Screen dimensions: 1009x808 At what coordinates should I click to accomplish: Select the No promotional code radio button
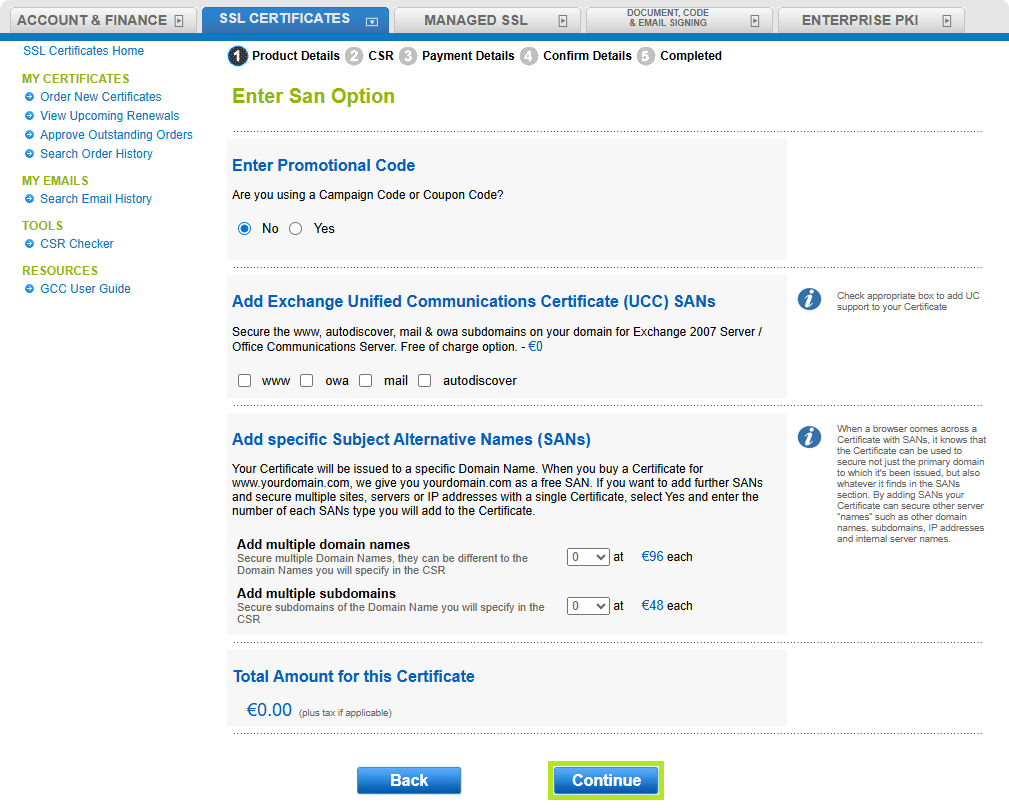245,229
